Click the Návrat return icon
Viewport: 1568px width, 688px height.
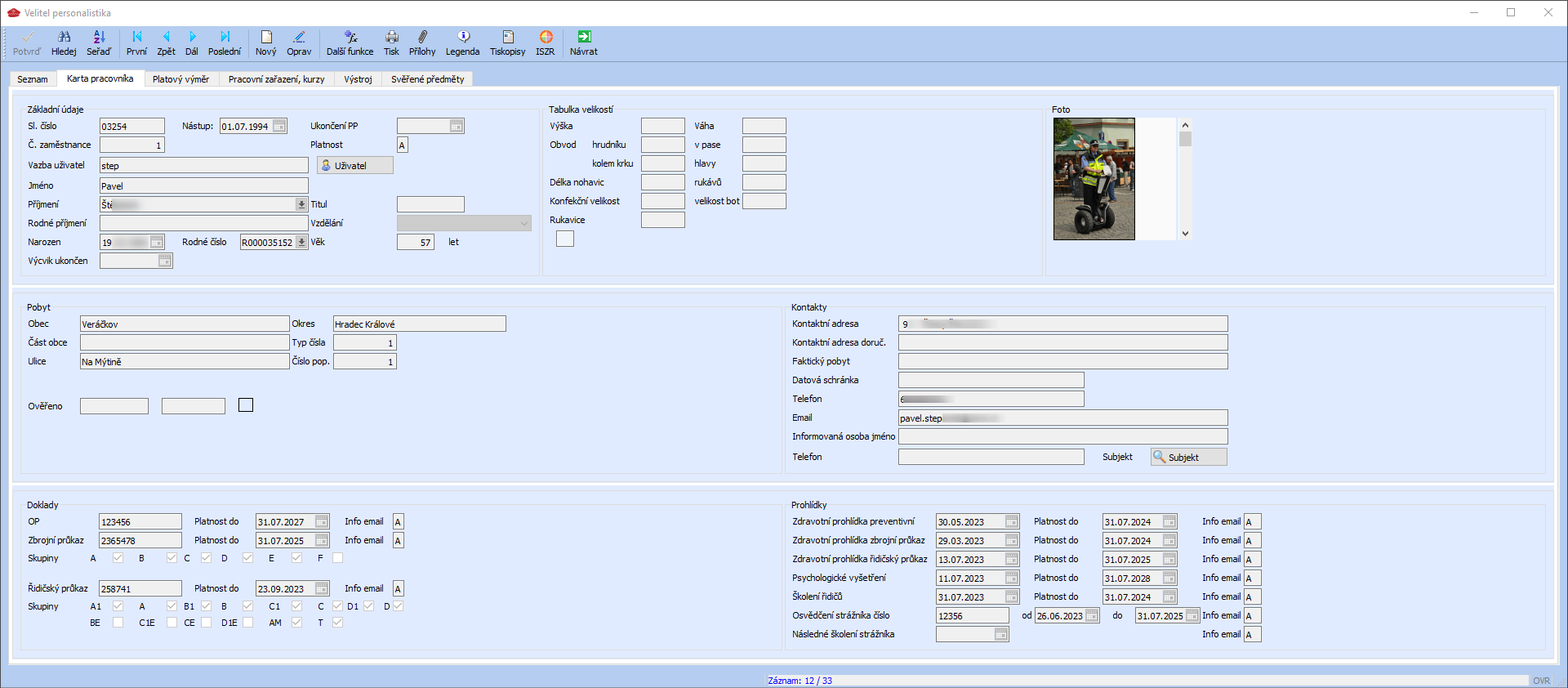(584, 43)
